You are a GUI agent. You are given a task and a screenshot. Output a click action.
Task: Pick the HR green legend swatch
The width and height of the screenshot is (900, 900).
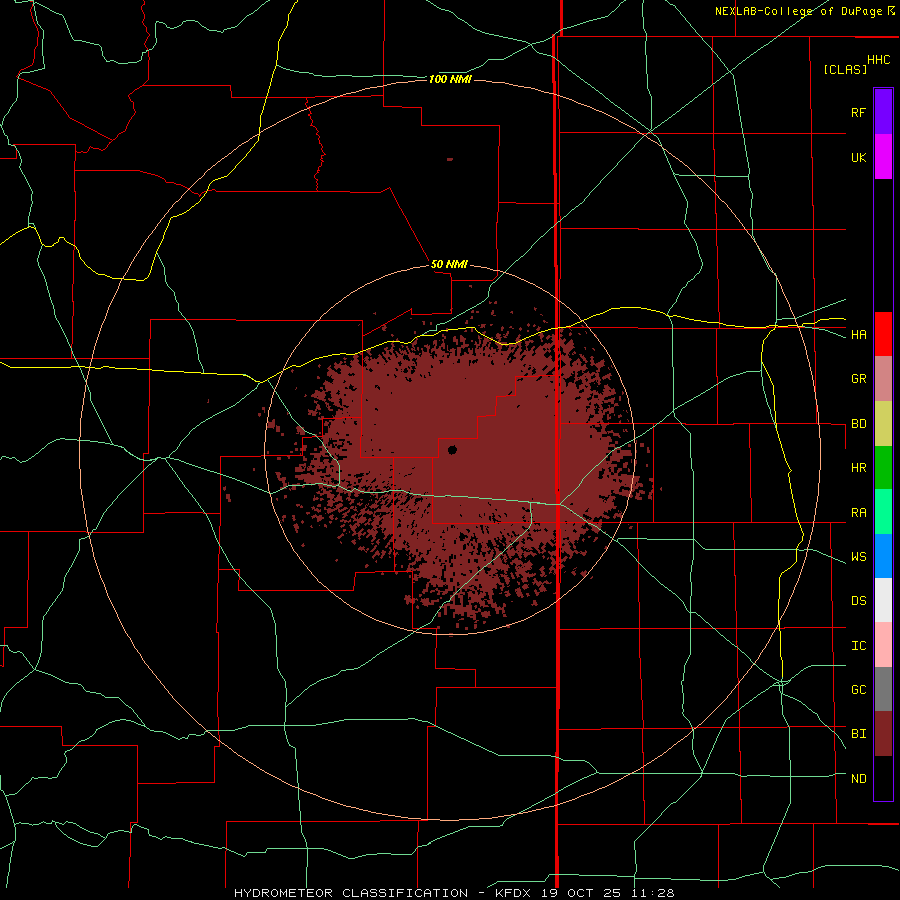point(883,468)
